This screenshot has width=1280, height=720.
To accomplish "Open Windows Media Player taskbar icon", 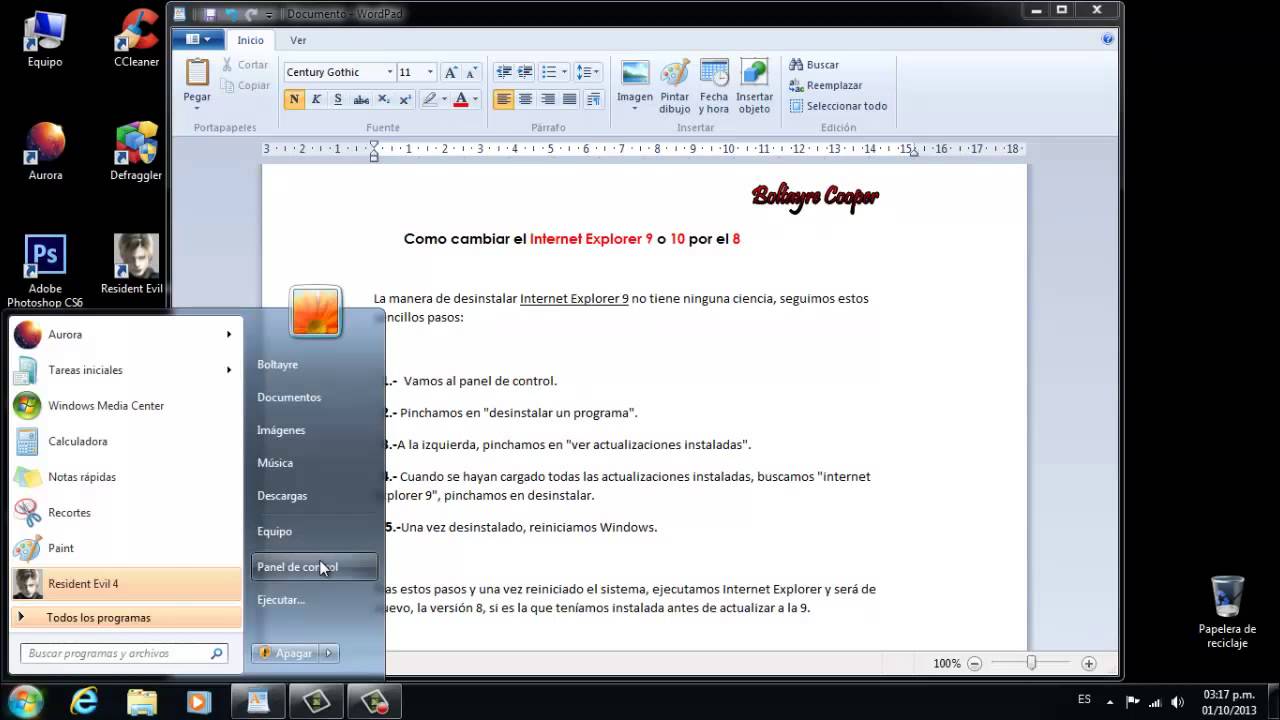I will (x=198, y=701).
